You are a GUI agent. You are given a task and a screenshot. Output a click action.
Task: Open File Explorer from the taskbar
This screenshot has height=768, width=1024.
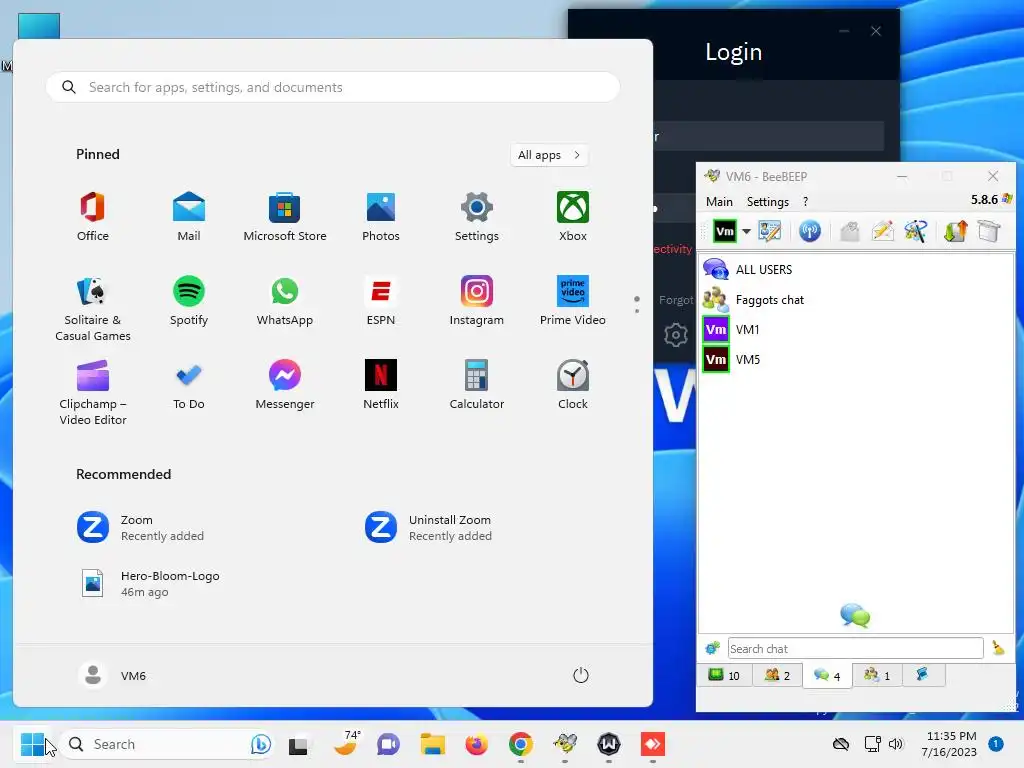pos(432,744)
